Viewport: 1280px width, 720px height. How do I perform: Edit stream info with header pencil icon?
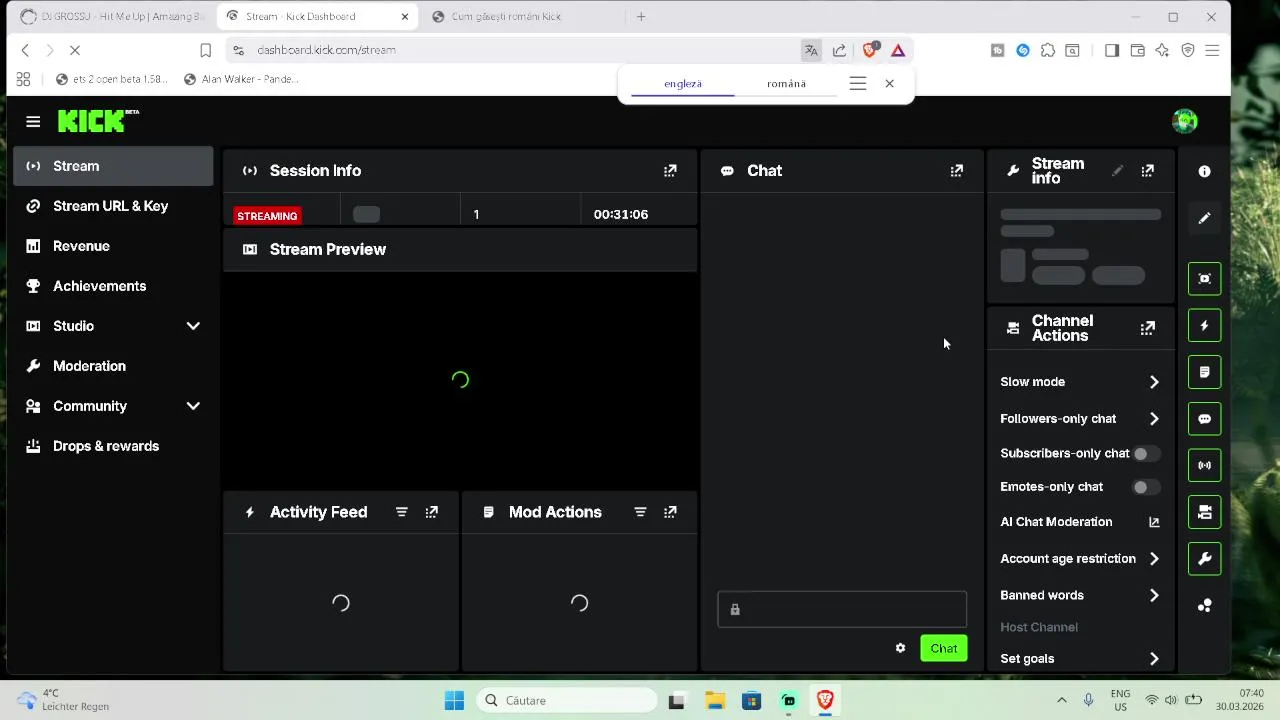tap(1118, 171)
